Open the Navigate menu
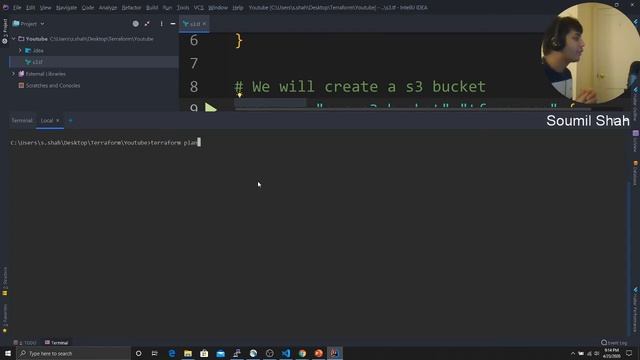This screenshot has height=360, width=640. (66, 7)
